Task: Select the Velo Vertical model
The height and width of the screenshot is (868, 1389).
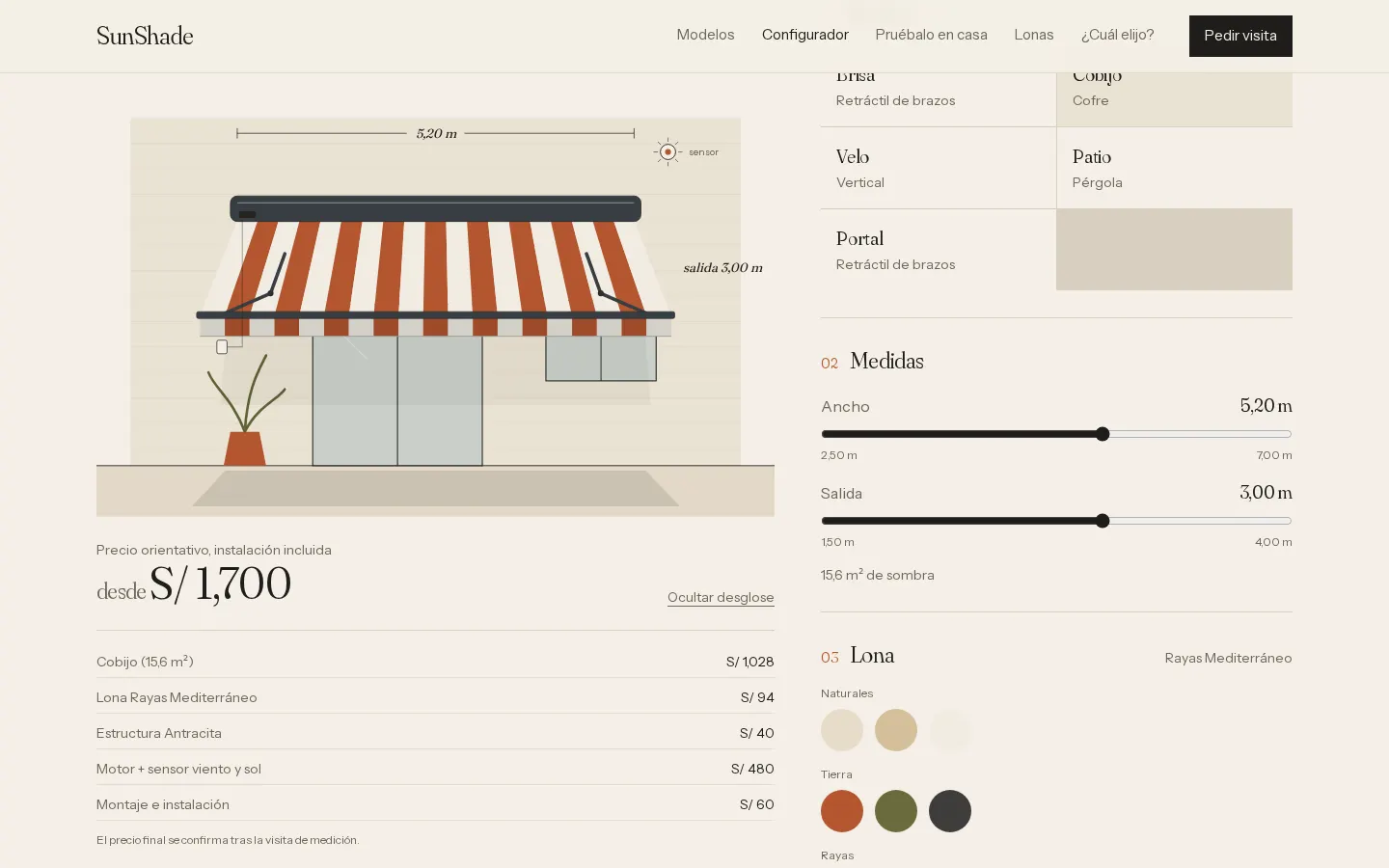Action: pos(939,168)
